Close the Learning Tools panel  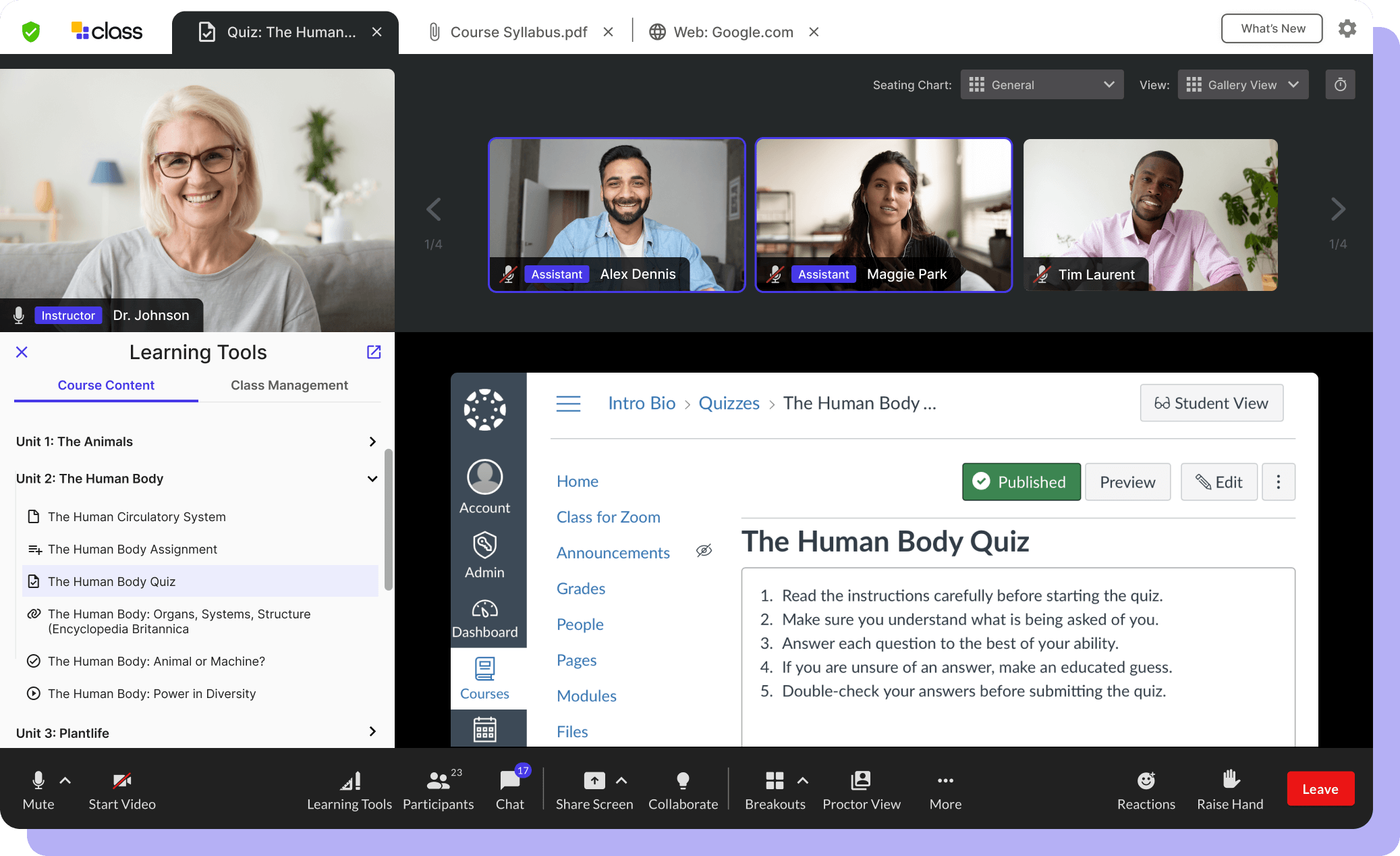[x=22, y=352]
